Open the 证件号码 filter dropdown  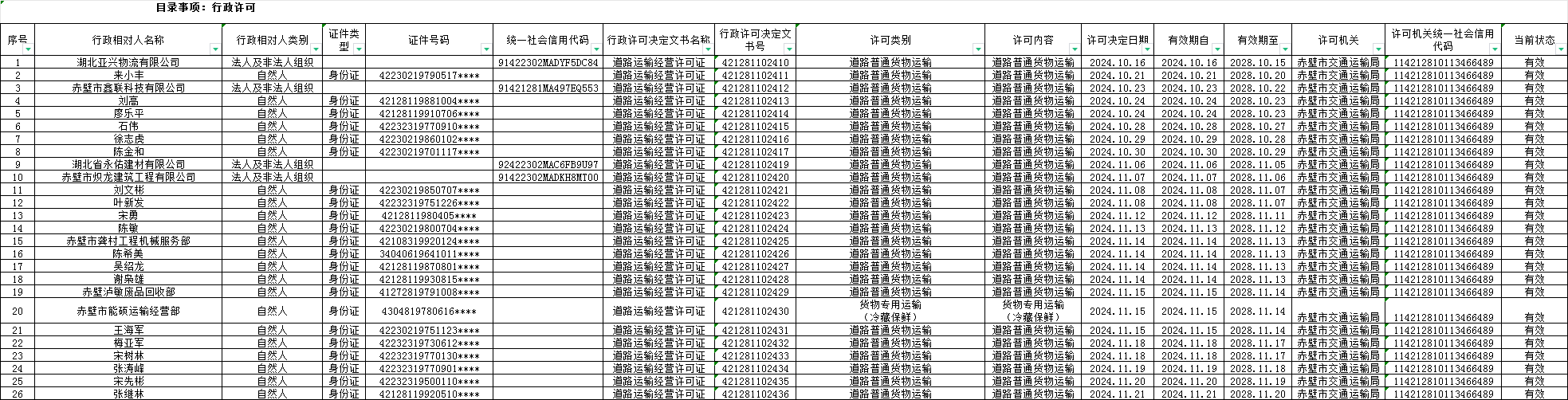click(x=487, y=49)
